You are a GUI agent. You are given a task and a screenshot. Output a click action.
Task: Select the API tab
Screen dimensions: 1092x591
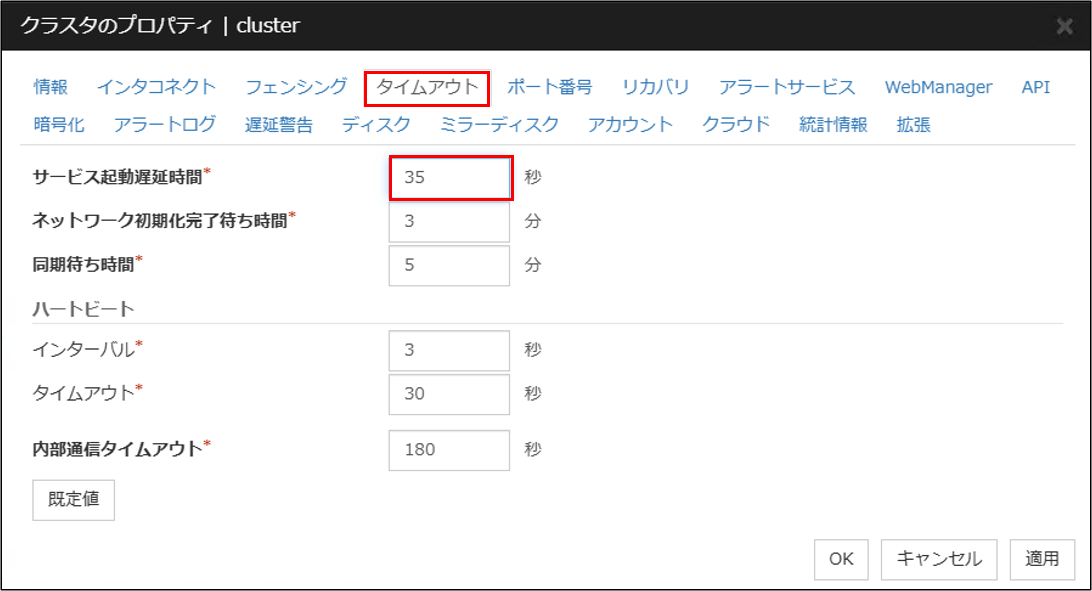point(1035,87)
